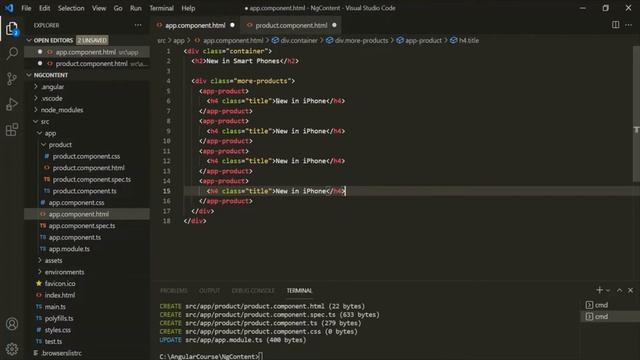
Task: Open index.html in the explorer
Action: point(60,295)
